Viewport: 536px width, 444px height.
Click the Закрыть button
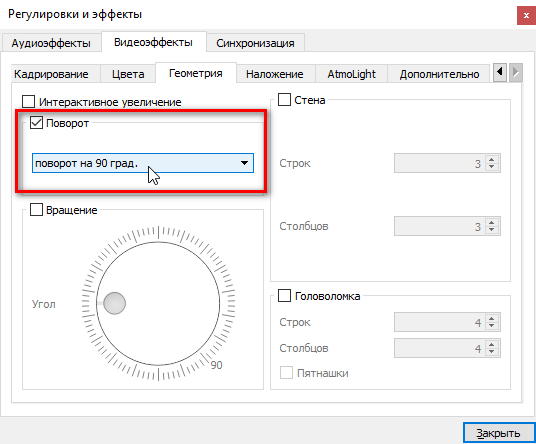pyautogui.click(x=498, y=433)
